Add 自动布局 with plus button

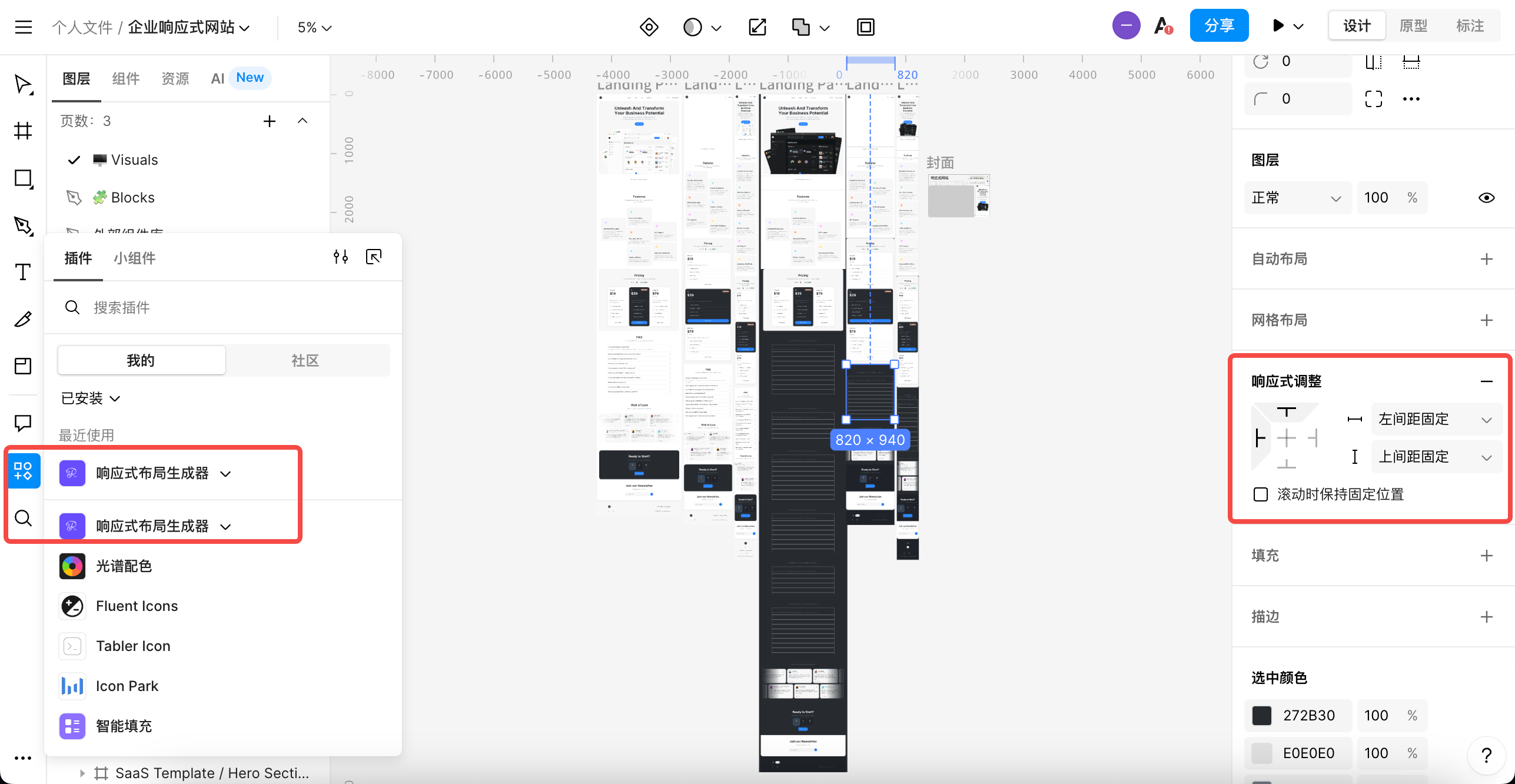pos(1486,259)
